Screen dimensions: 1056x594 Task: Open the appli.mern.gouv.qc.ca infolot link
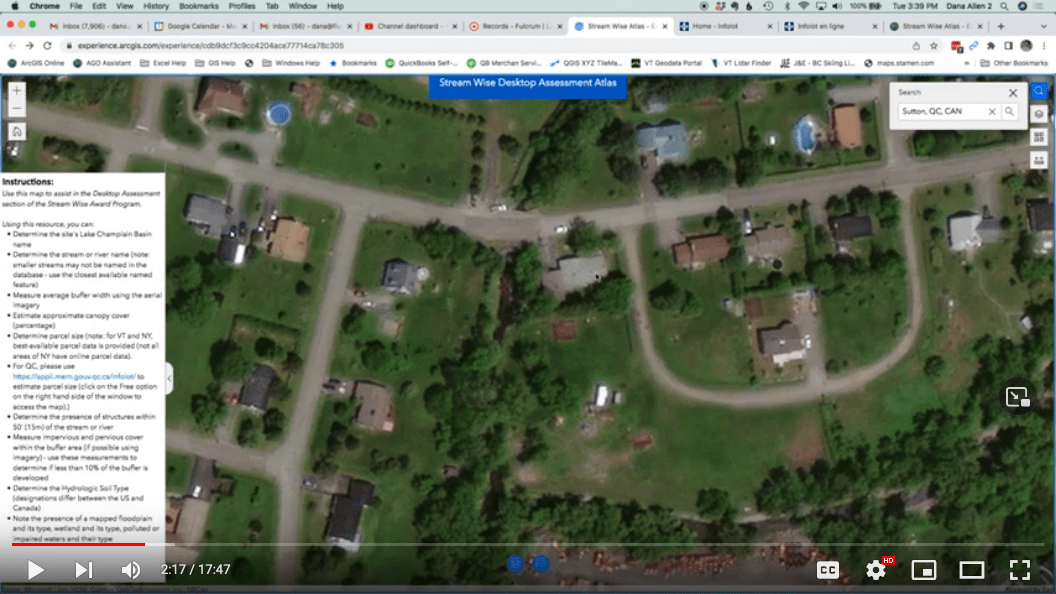click(x=73, y=376)
